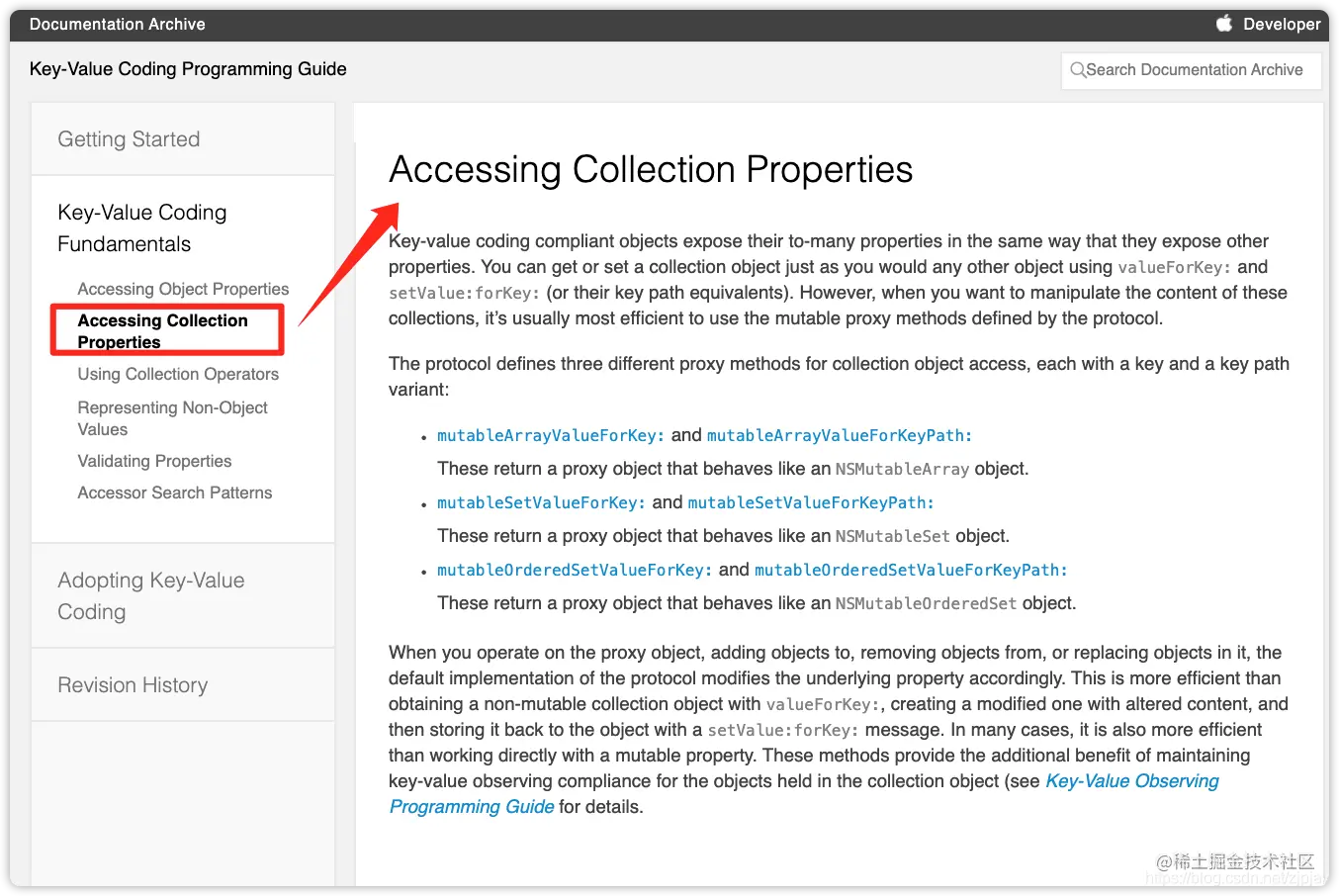Screen dimensions: 1339x896
Task: Follow the mutableArrayValueForKeyPath: link
Action: click(840, 435)
